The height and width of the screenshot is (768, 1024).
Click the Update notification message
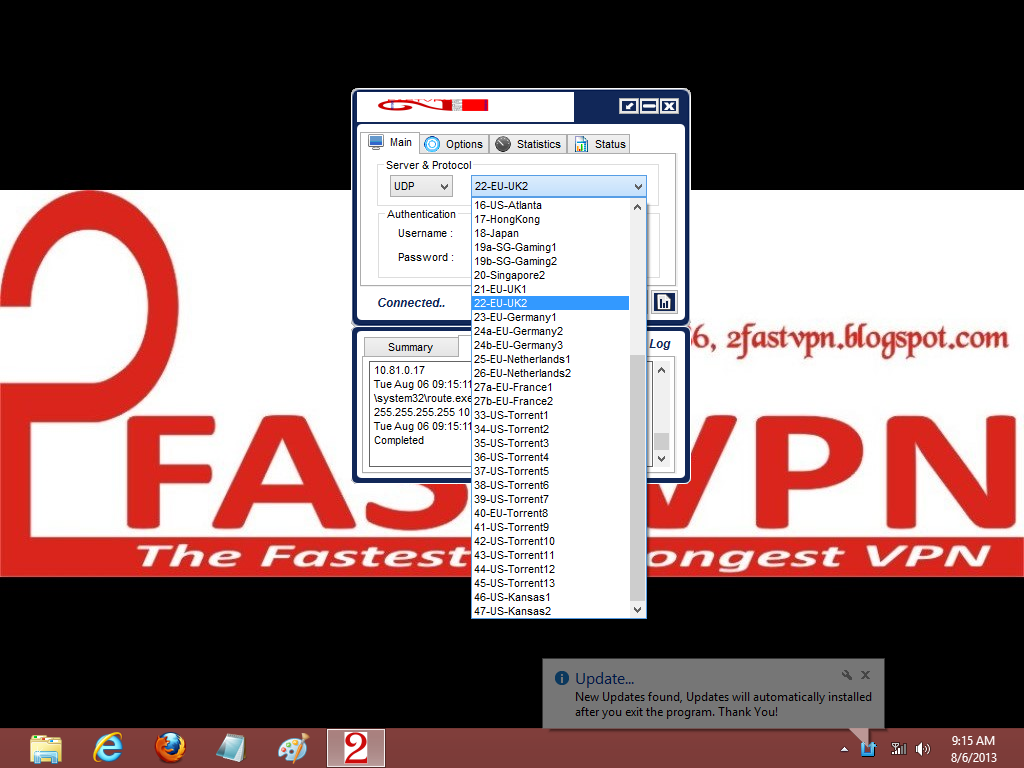[723, 705]
